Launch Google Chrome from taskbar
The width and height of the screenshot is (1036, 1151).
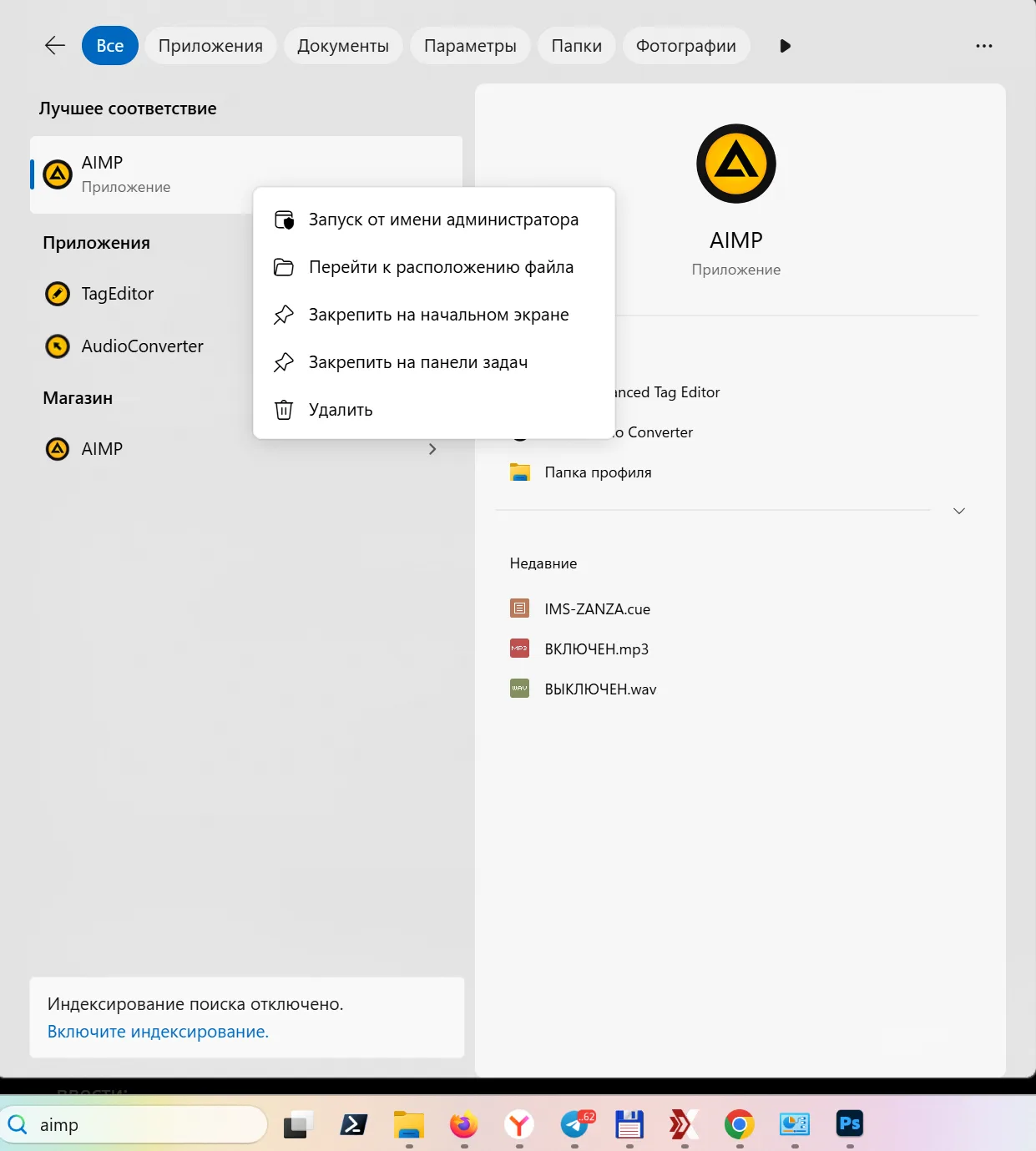(739, 1125)
